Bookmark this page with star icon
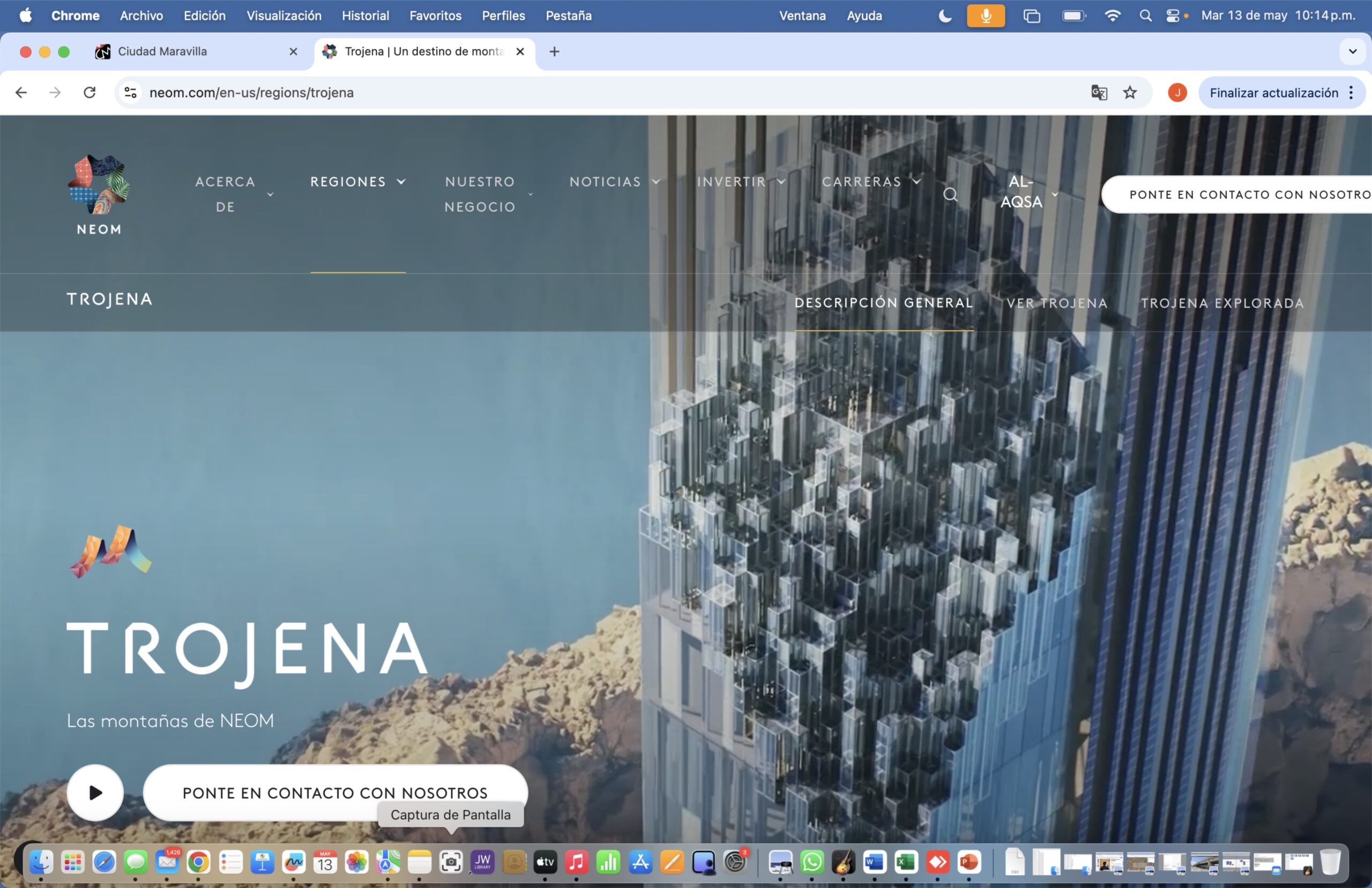 tap(1130, 93)
